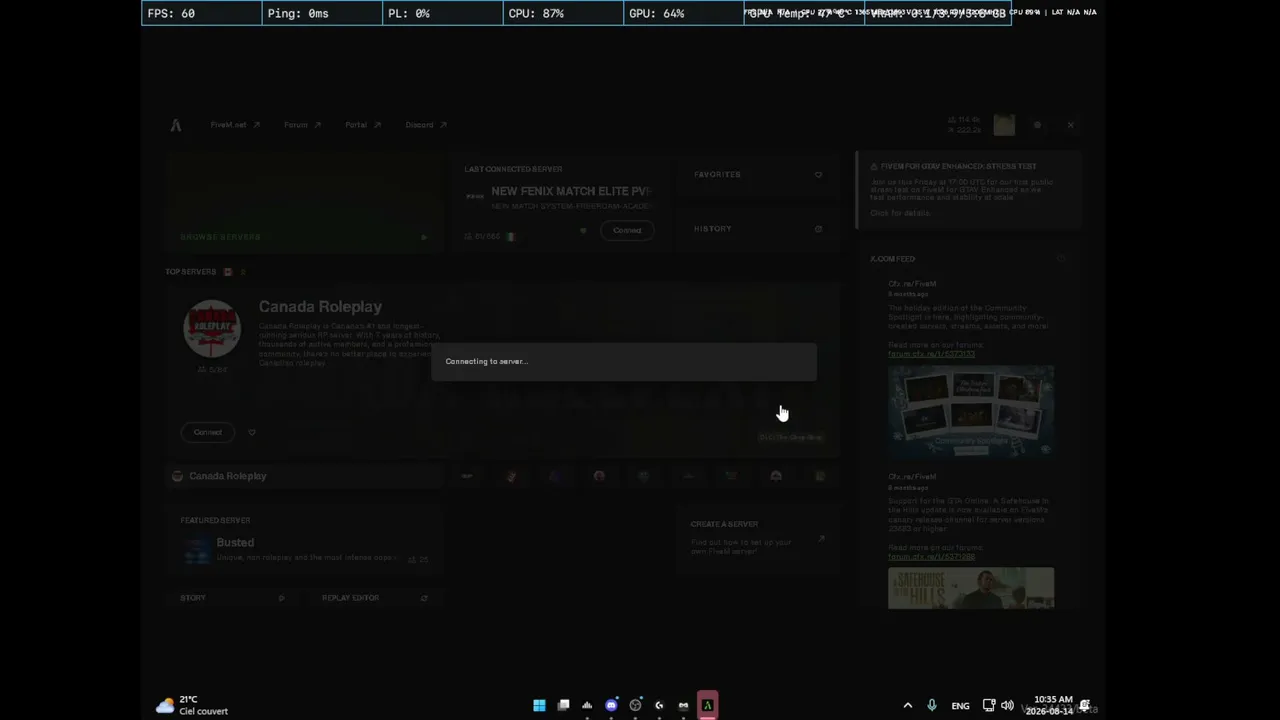Open Logitech G HUB from the taskbar
This screenshot has width=1280, height=720.
point(659,706)
